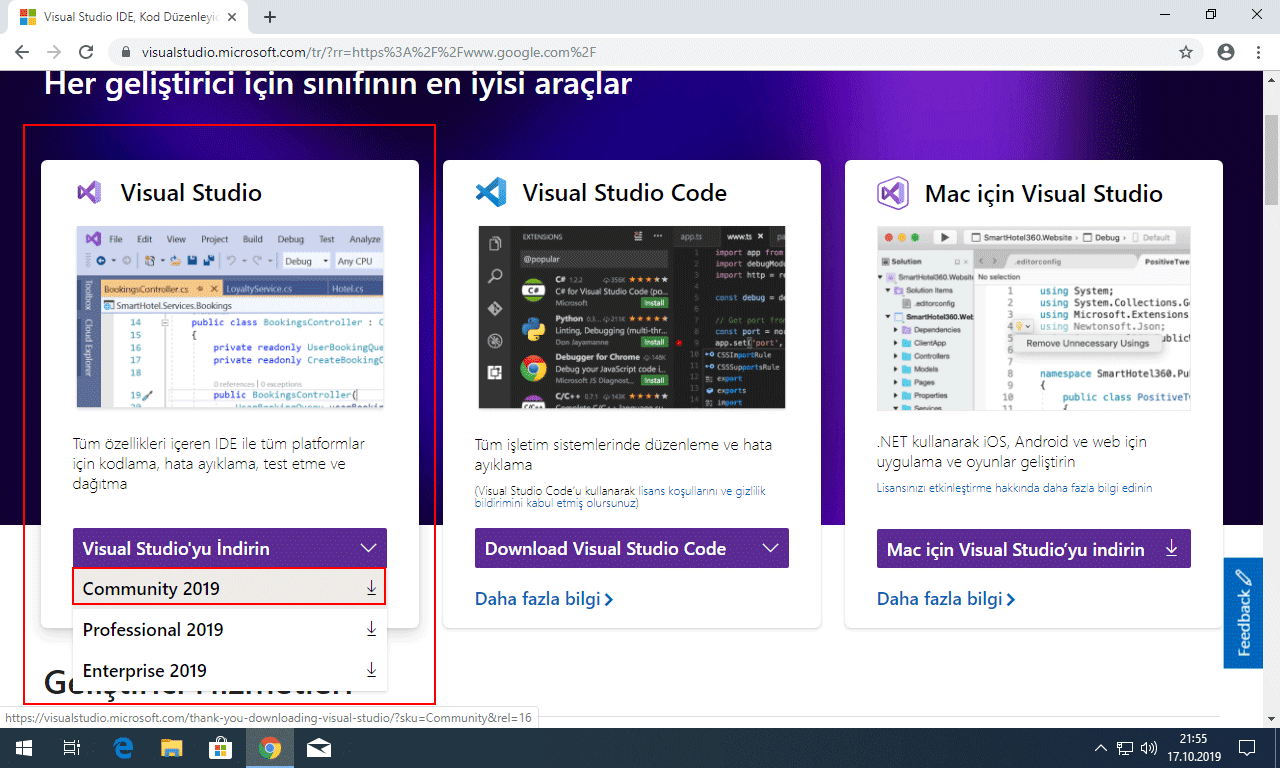
Task: Select Enterprise 2019 download option
Action: click(230, 670)
